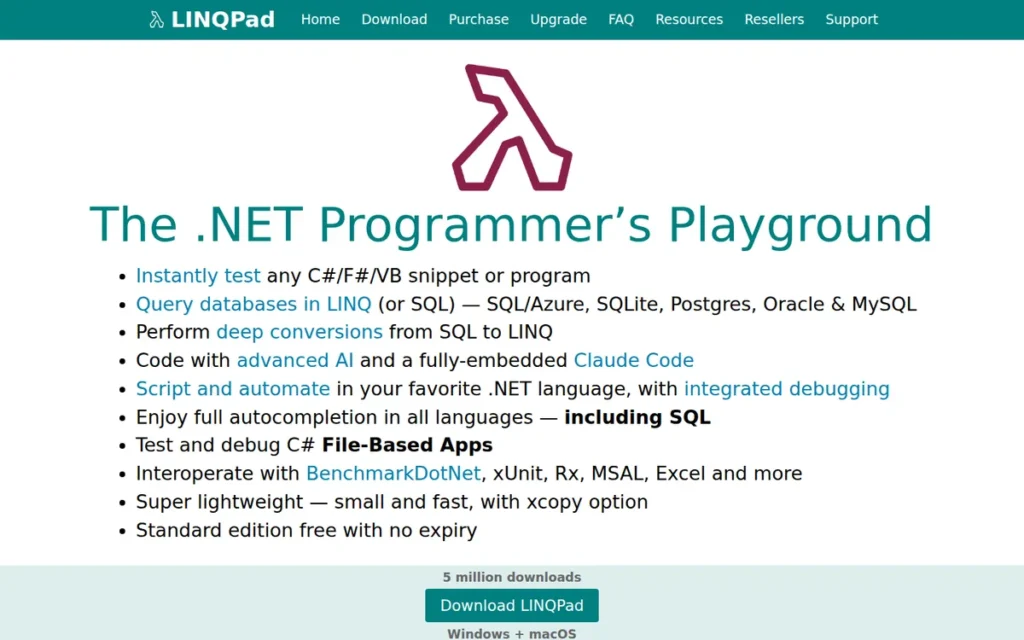Click the 'File-Based Apps' bold text
The height and width of the screenshot is (640, 1024).
tap(407, 445)
